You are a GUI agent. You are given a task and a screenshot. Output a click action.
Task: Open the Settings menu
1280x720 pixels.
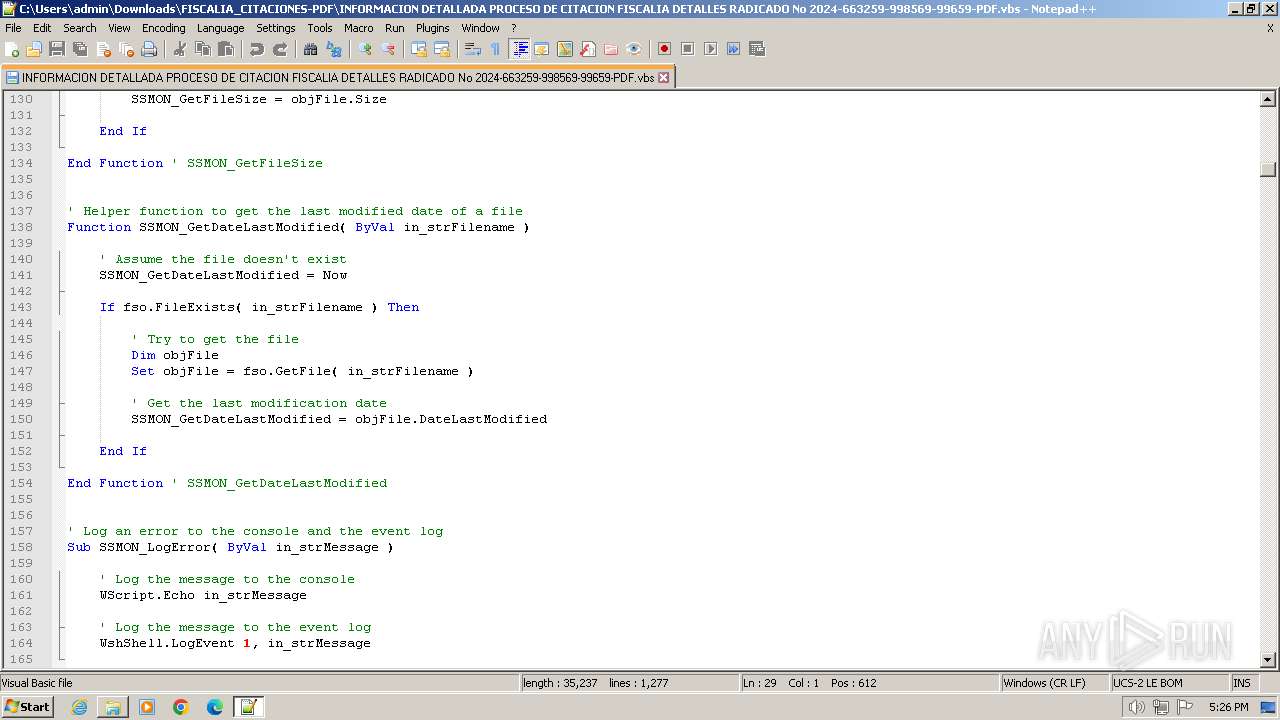tap(275, 28)
